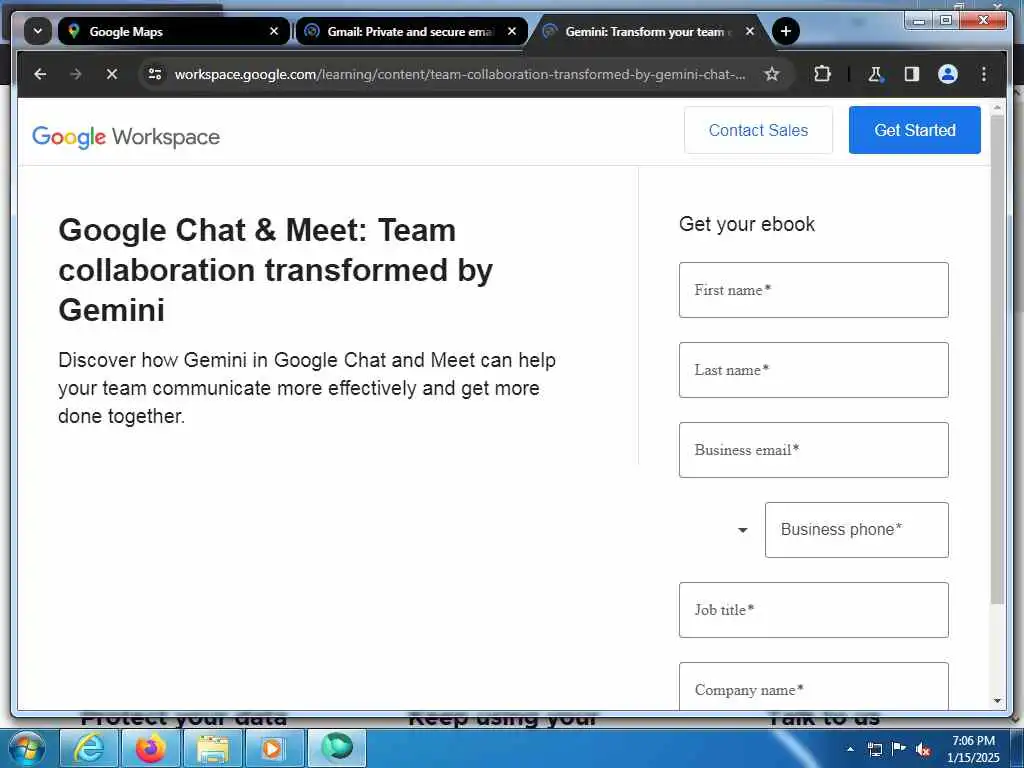Launch Firefox from the taskbar
The image size is (1024, 768).
click(x=151, y=748)
